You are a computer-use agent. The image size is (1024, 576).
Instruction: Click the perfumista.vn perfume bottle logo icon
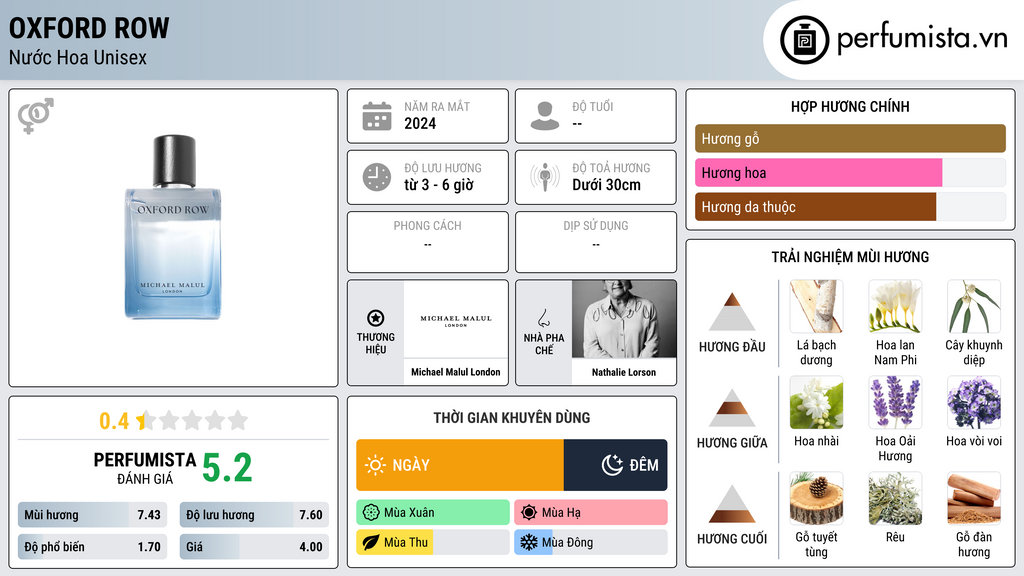804,40
